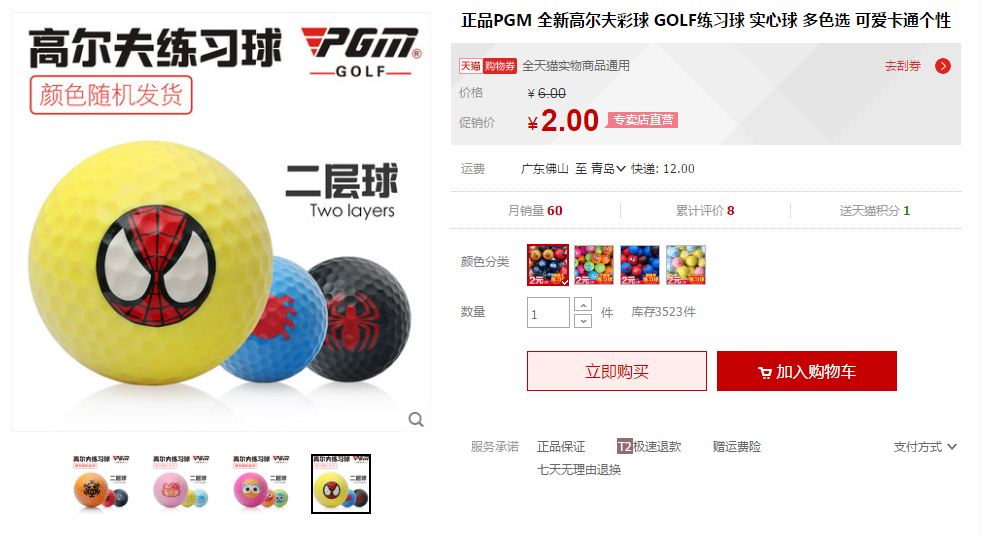Open 累计评价 8 reviews tab
Screen dimensions: 986x536
705,211
